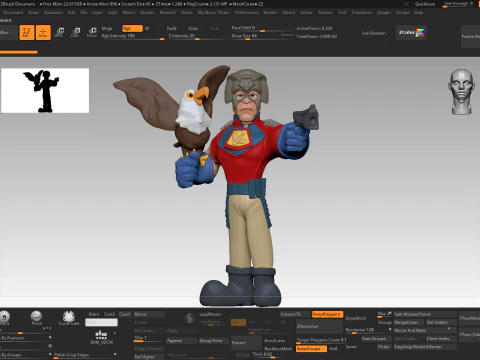Click the Close Holes button
Screen dimensions: 480x360
click(441, 339)
